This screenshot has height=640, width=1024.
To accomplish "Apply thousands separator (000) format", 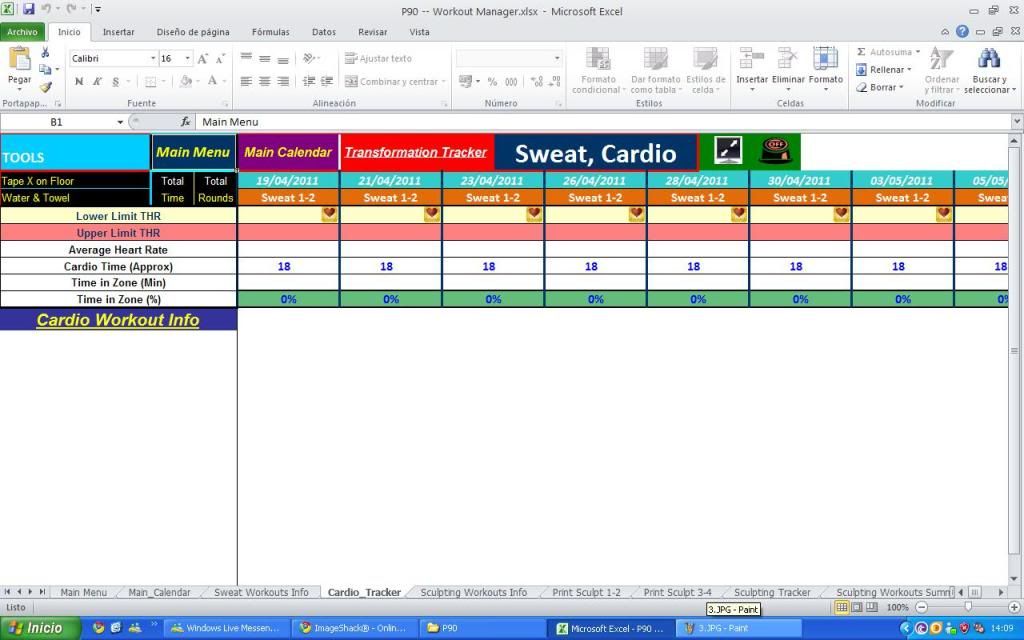I will [511, 82].
